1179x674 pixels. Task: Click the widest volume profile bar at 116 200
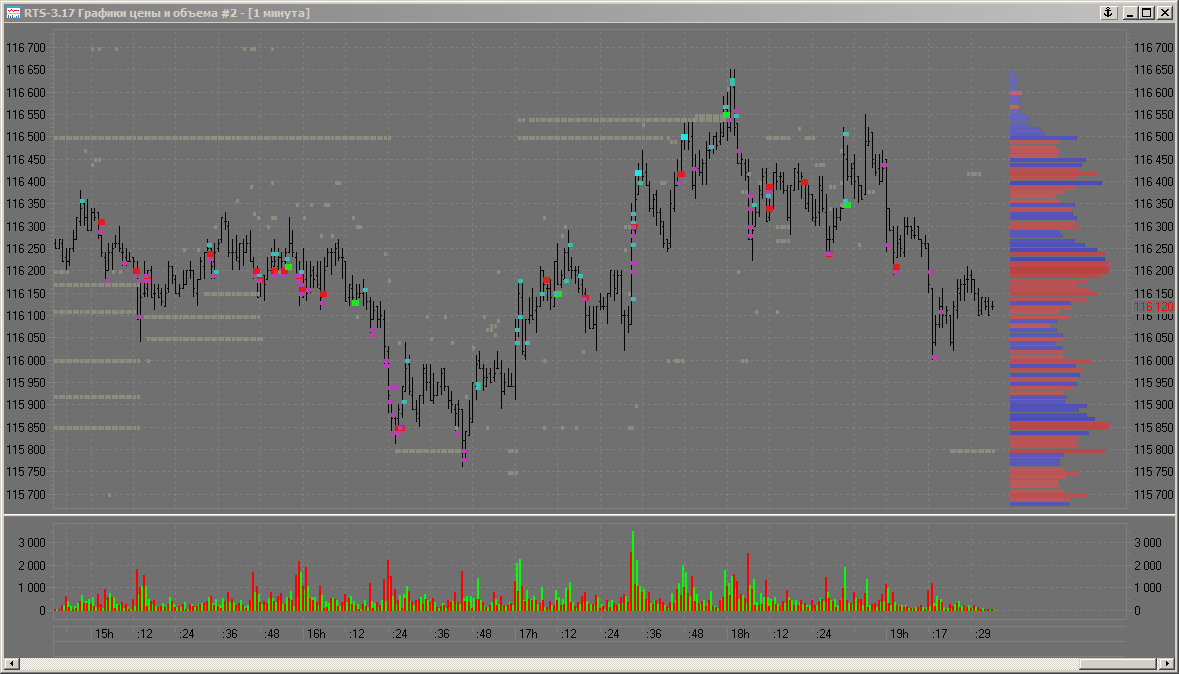(1059, 270)
